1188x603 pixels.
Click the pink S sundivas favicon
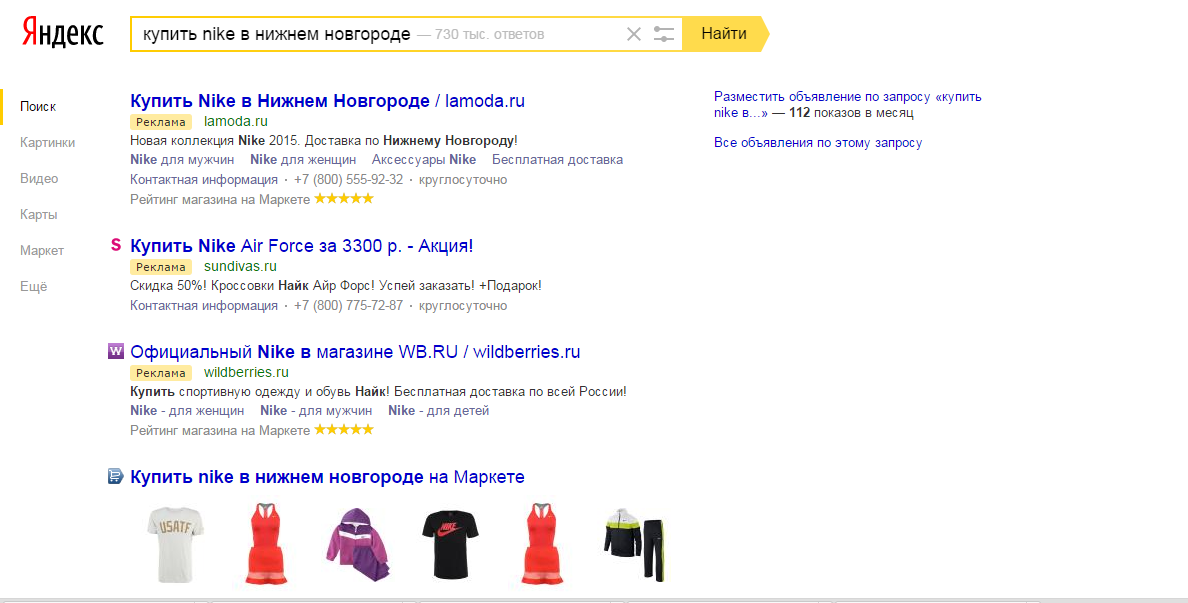(x=116, y=245)
